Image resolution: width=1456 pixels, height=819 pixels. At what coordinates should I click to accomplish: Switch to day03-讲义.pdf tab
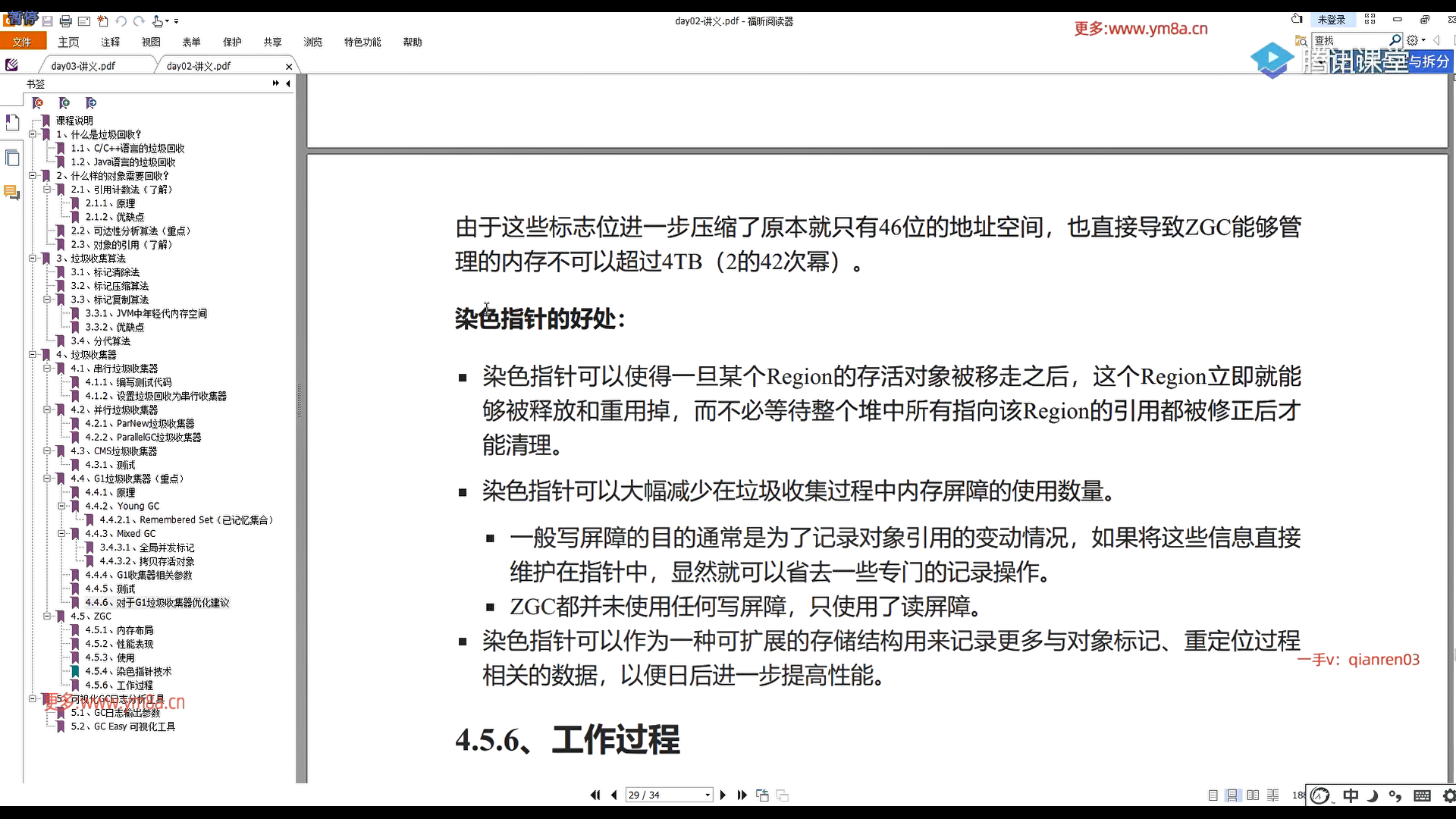(x=83, y=66)
